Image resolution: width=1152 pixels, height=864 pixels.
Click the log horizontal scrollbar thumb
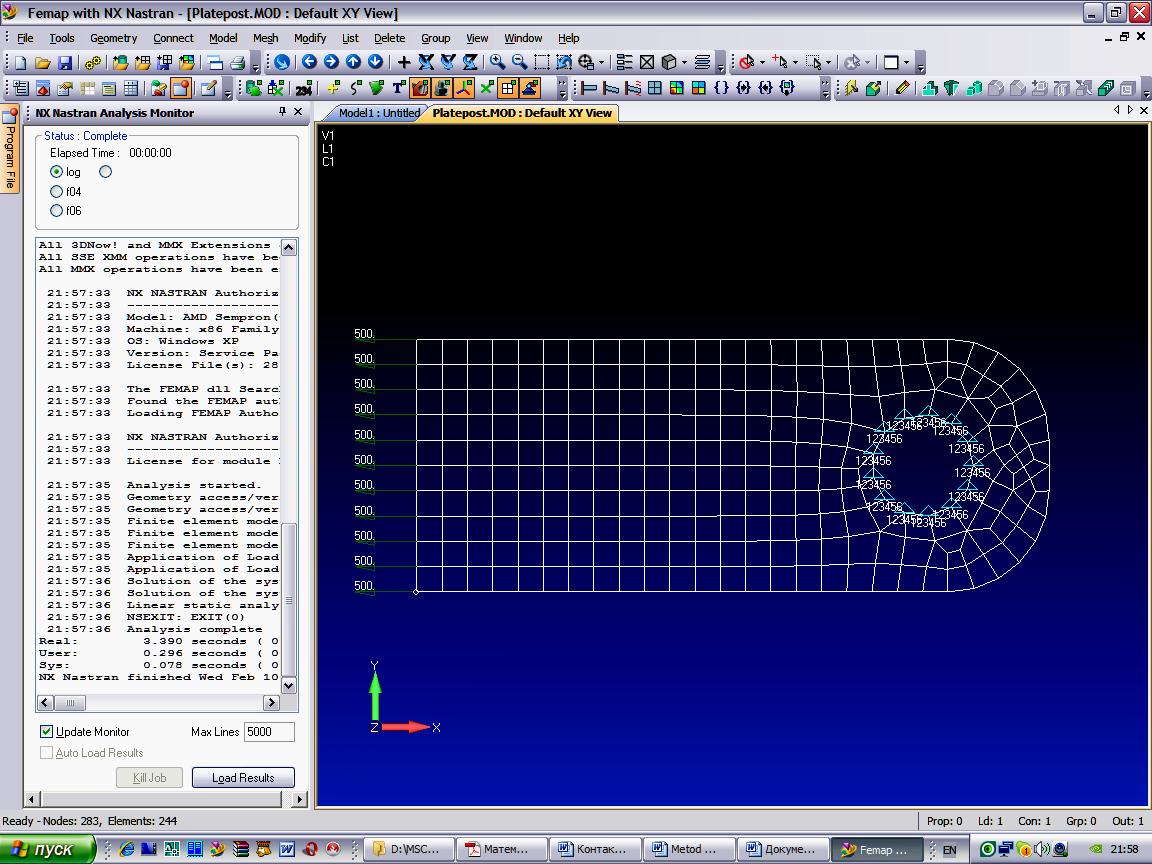(x=71, y=703)
